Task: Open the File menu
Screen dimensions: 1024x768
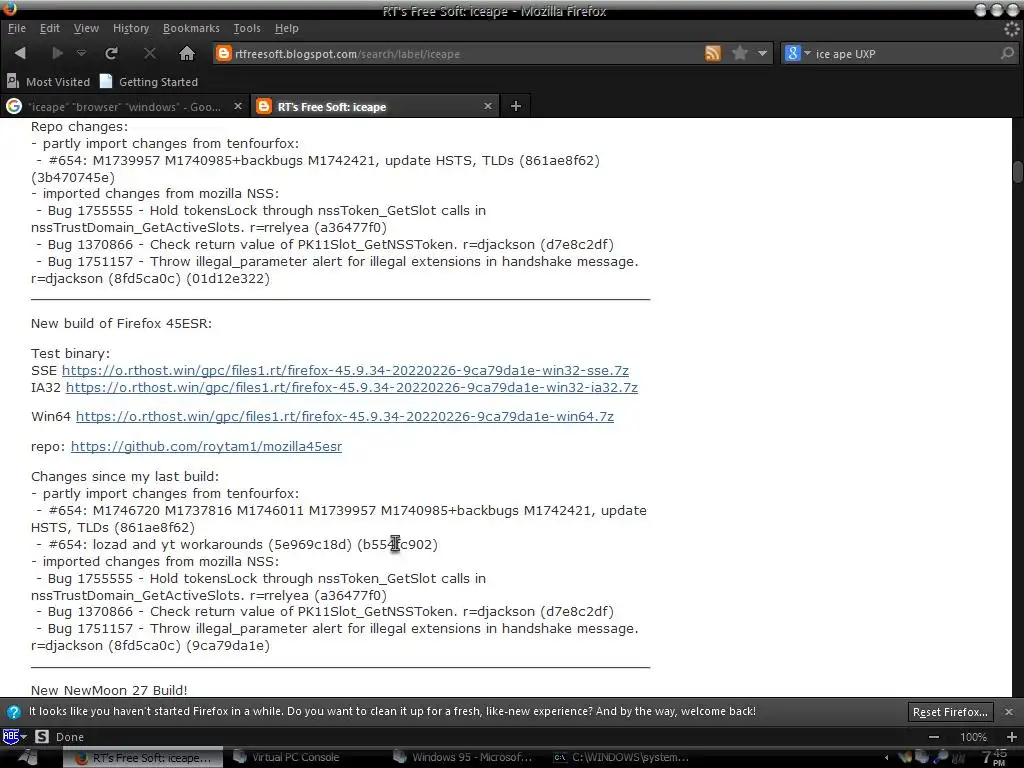Action: pyautogui.click(x=16, y=28)
